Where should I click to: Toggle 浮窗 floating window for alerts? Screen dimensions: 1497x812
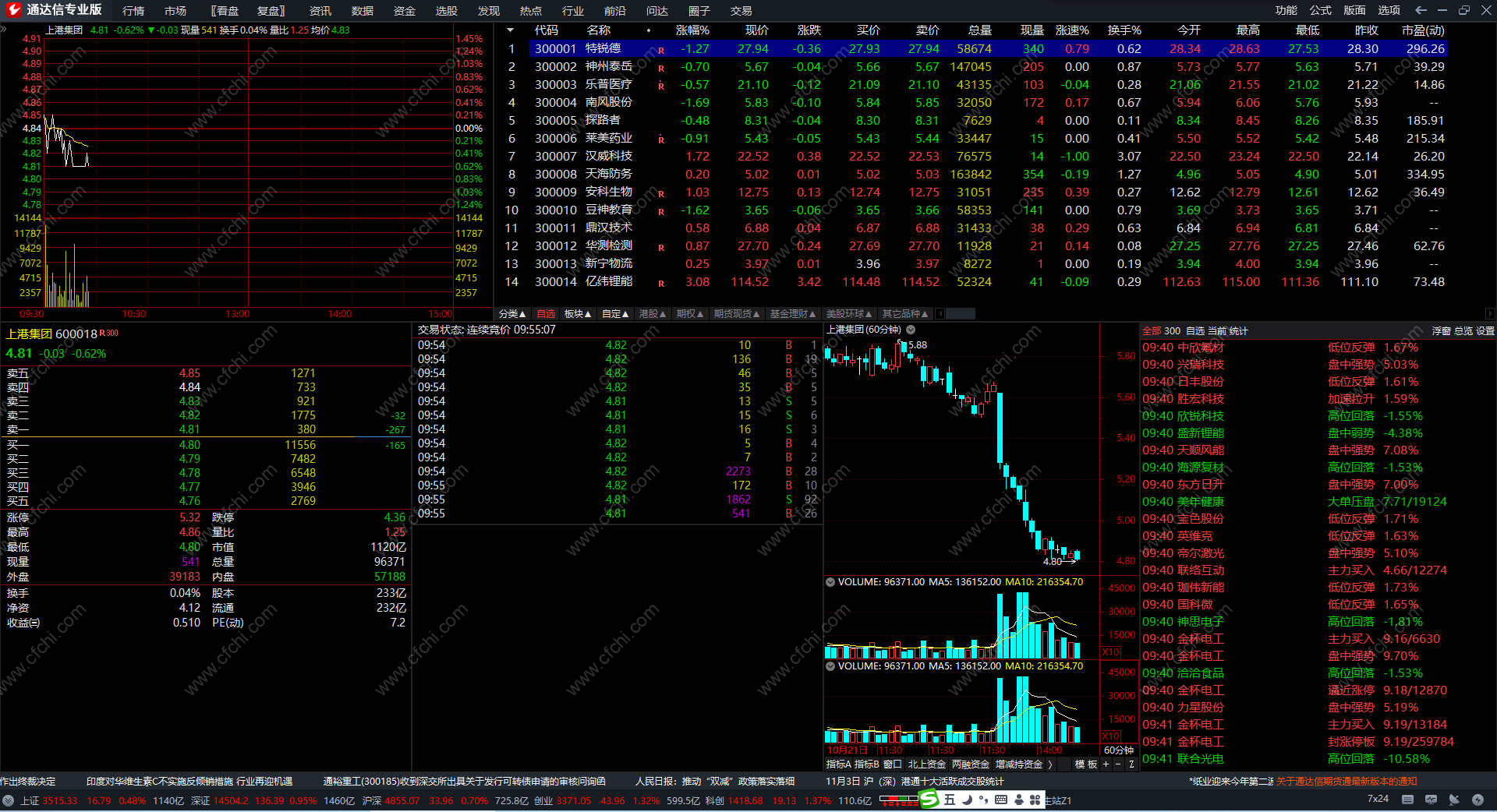coord(1441,331)
